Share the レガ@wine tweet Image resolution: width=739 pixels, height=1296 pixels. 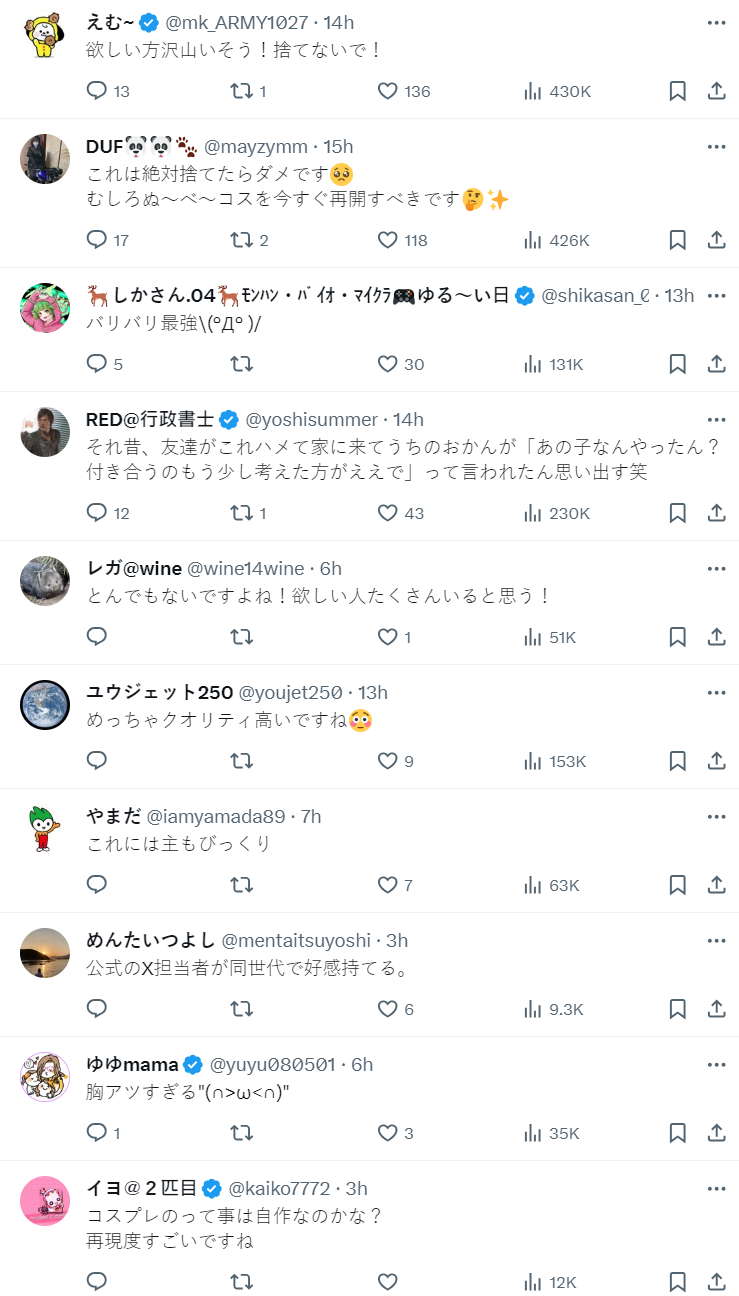tap(716, 637)
